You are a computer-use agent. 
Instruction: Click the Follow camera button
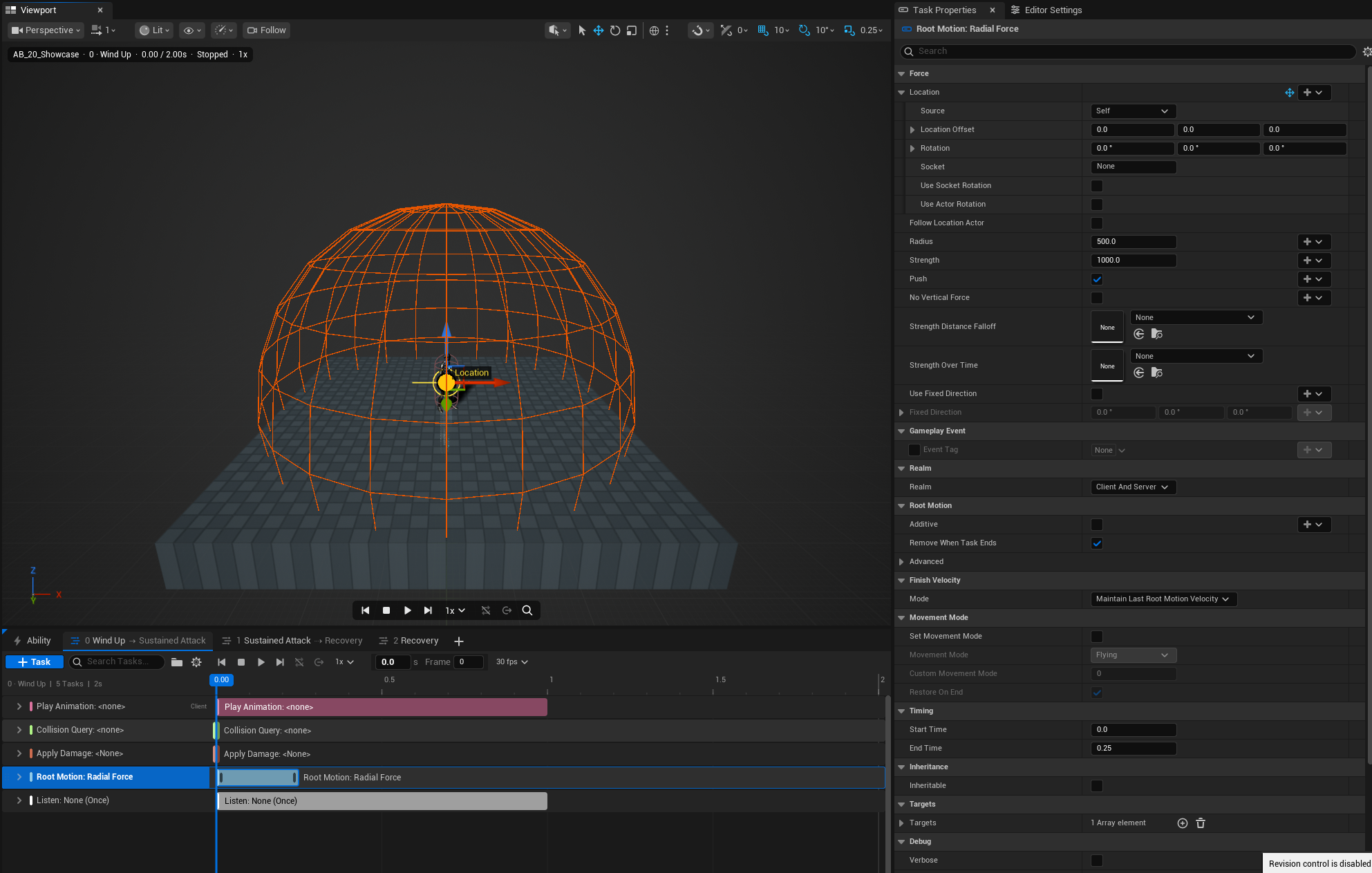266,30
